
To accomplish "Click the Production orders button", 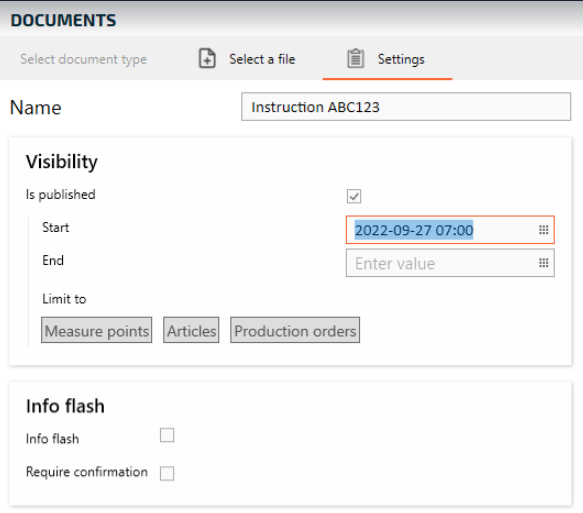I will click(x=295, y=330).
